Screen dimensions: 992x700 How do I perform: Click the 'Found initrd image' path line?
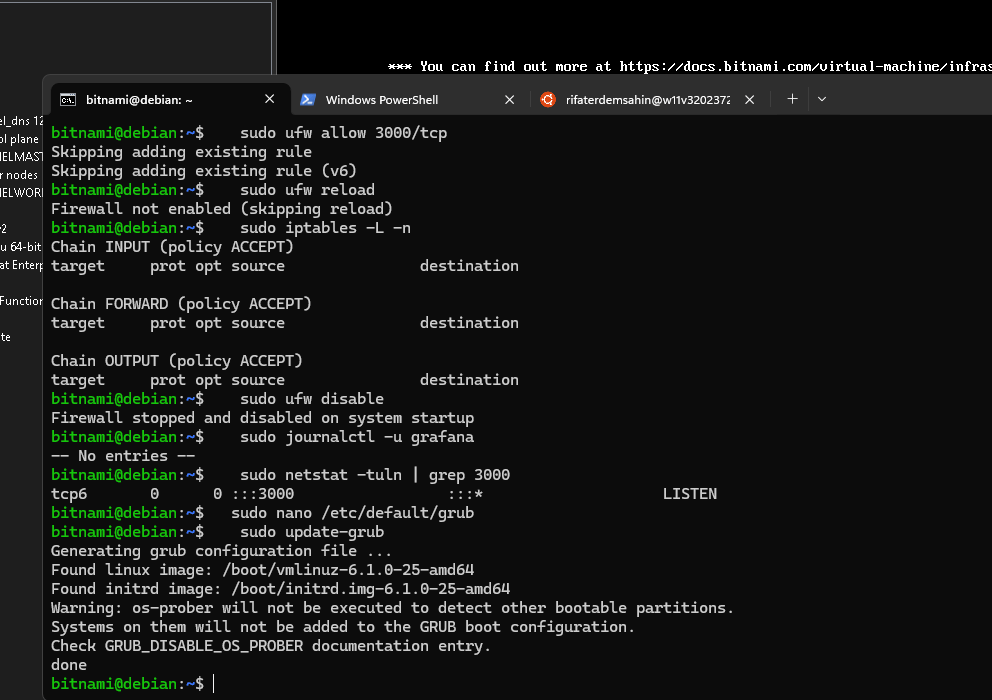[x=280, y=589]
